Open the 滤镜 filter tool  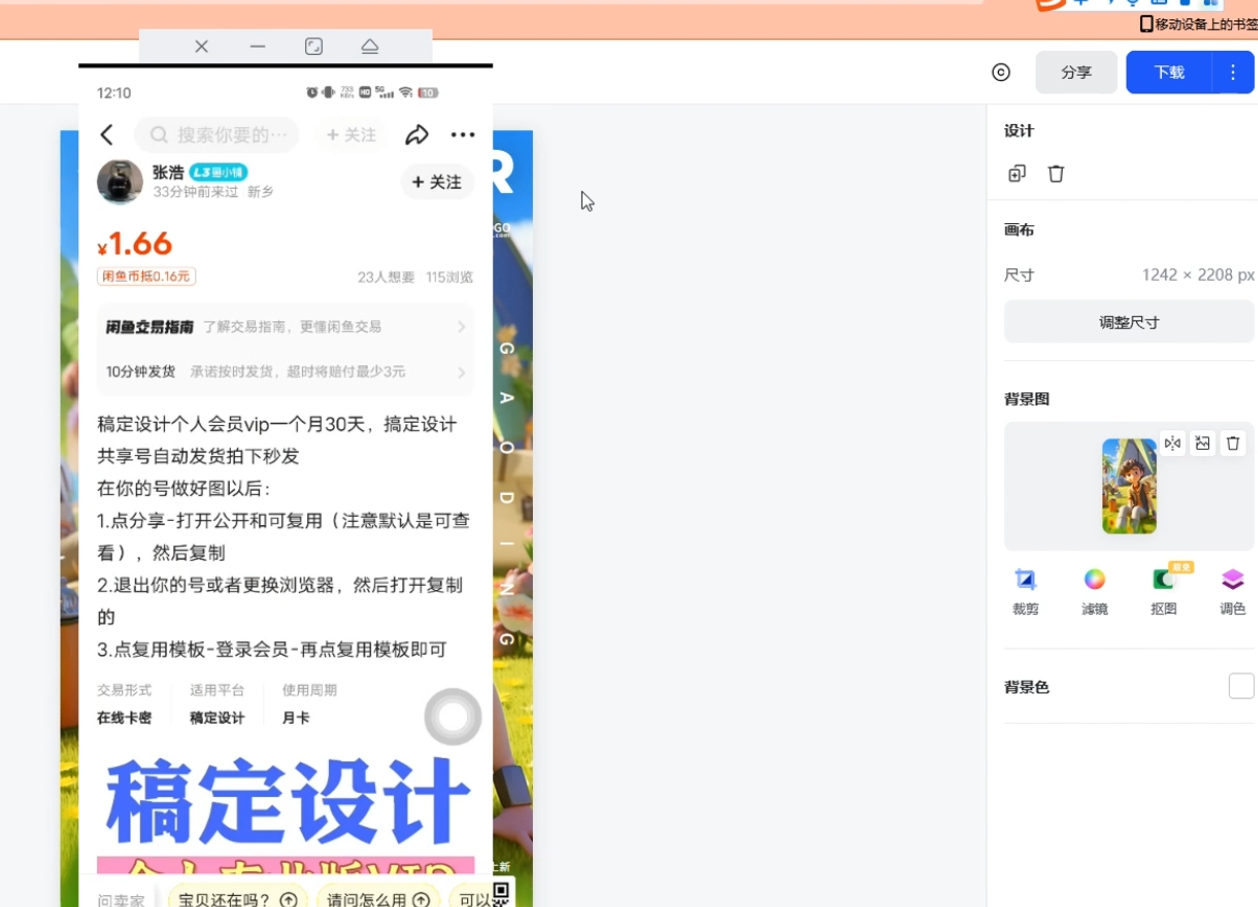1094,590
